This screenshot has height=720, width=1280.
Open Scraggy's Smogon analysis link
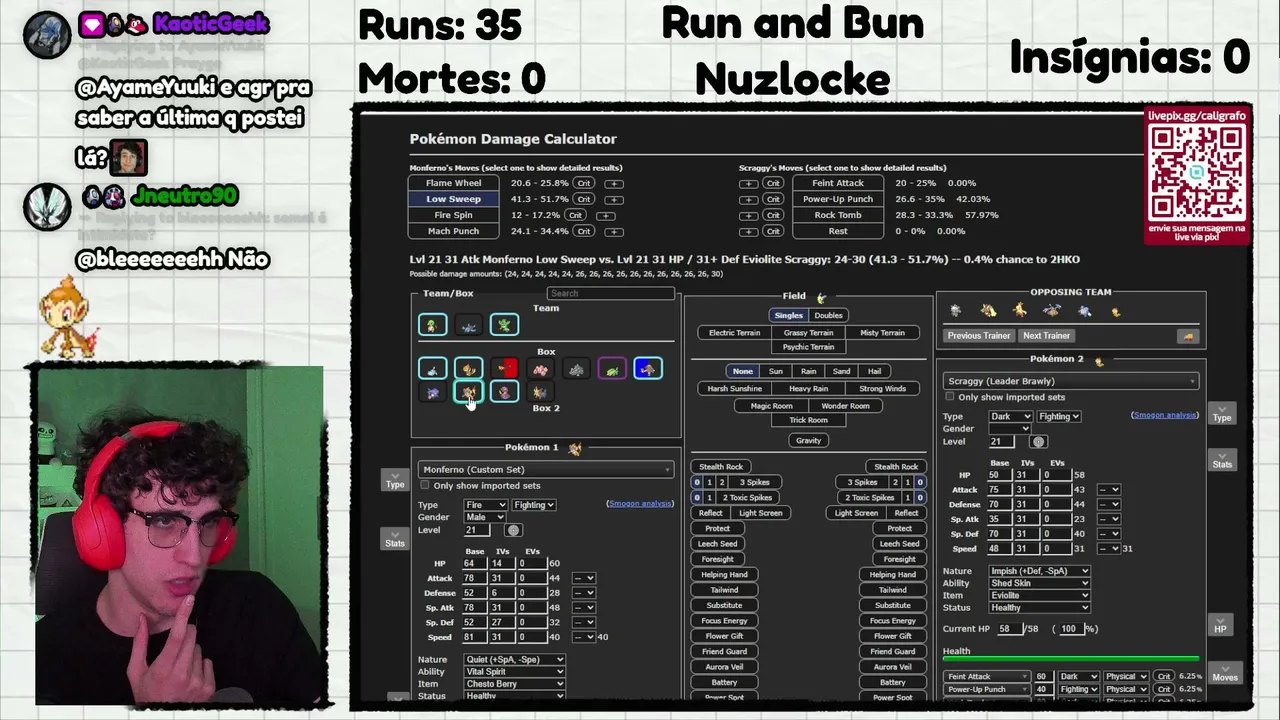[1164, 415]
